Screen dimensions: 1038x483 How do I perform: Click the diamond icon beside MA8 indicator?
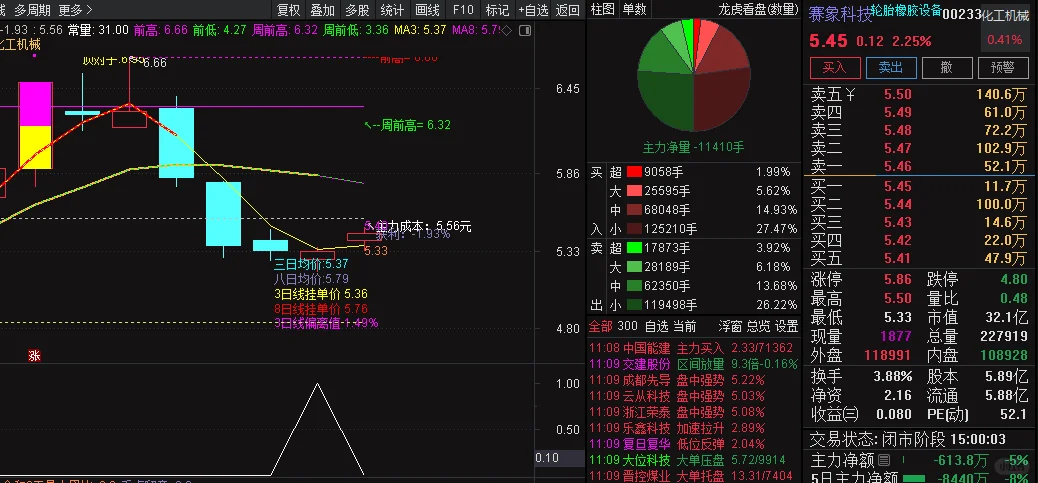pos(506,30)
